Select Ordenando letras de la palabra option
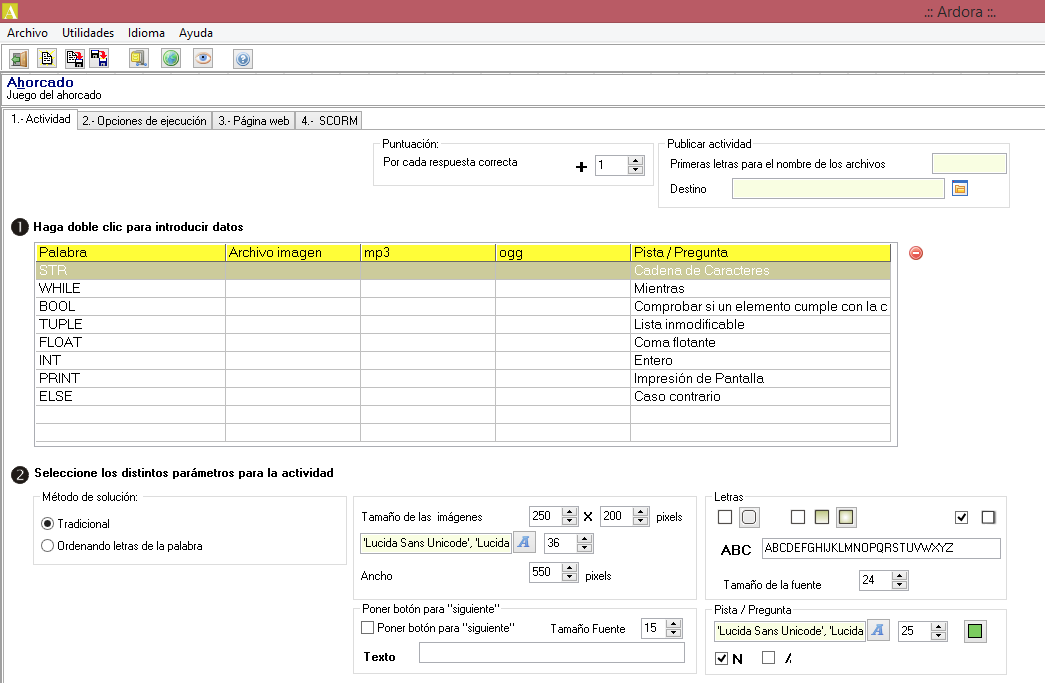 pos(47,546)
